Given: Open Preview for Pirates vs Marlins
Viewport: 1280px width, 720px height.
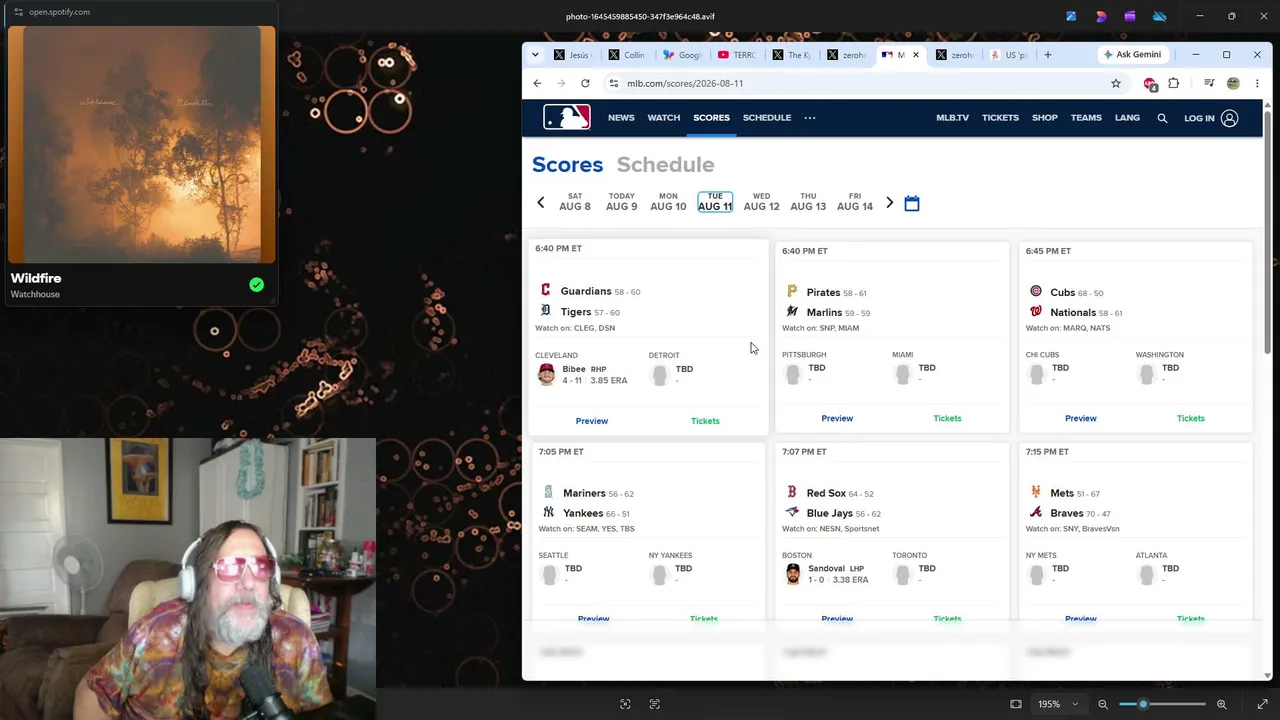Looking at the screenshot, I should coord(837,419).
